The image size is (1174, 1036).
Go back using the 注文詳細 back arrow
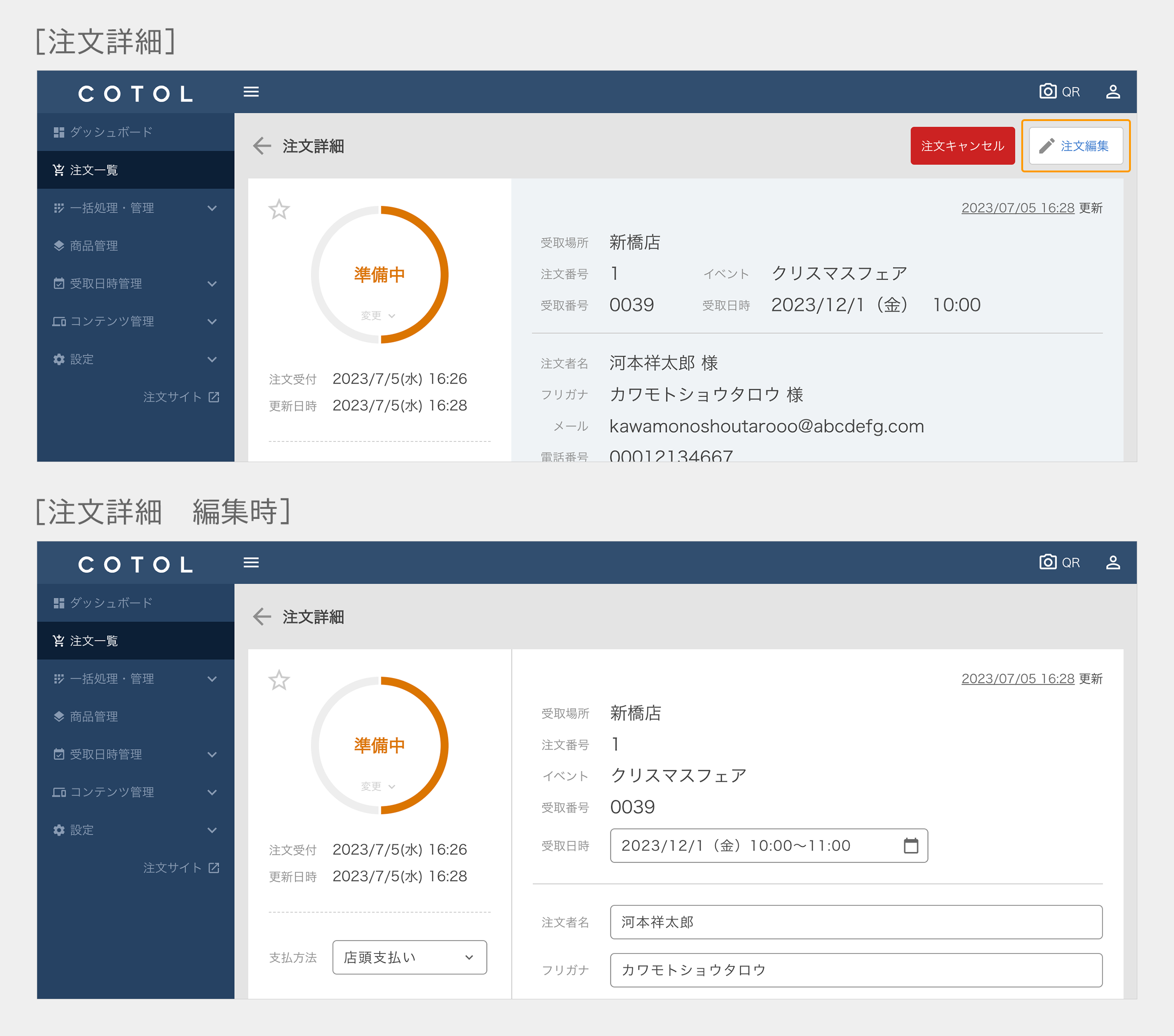(x=262, y=146)
